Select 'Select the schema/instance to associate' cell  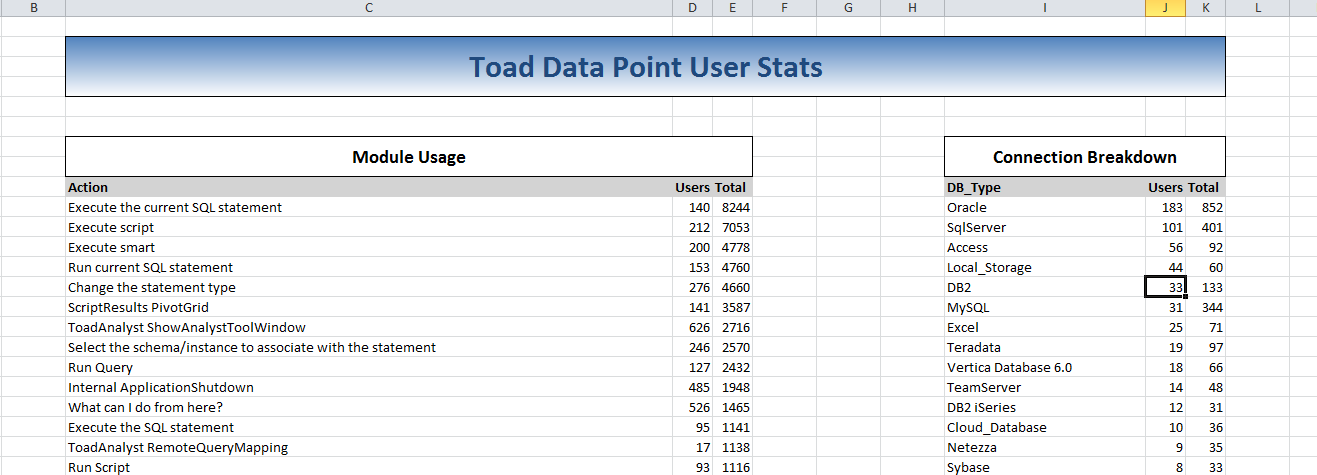(x=368, y=347)
